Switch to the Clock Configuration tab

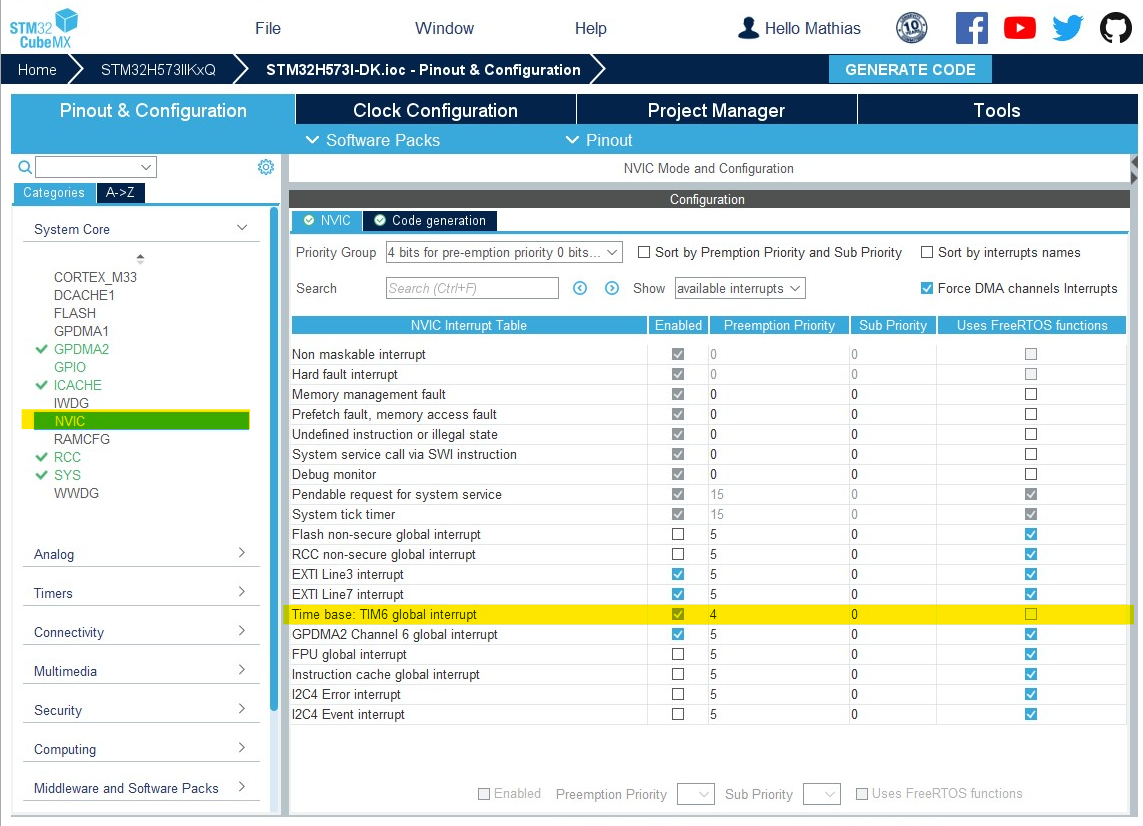[435, 111]
